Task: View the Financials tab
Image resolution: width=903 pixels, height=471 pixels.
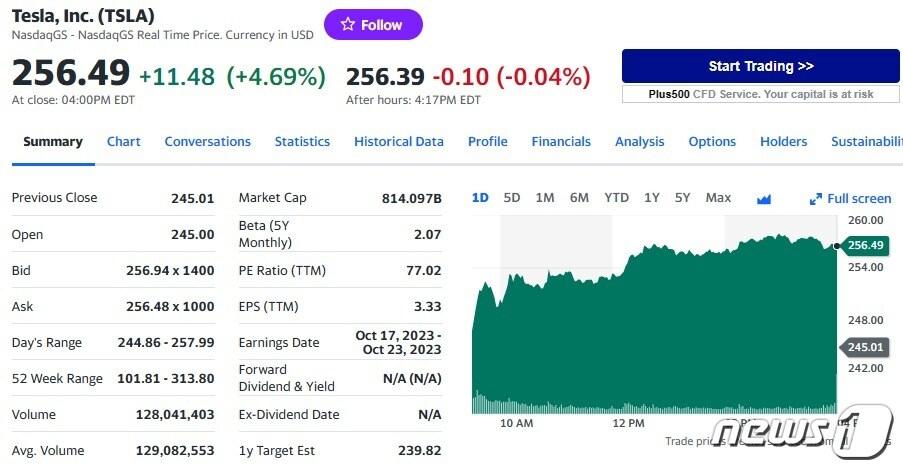Action: 561,142
